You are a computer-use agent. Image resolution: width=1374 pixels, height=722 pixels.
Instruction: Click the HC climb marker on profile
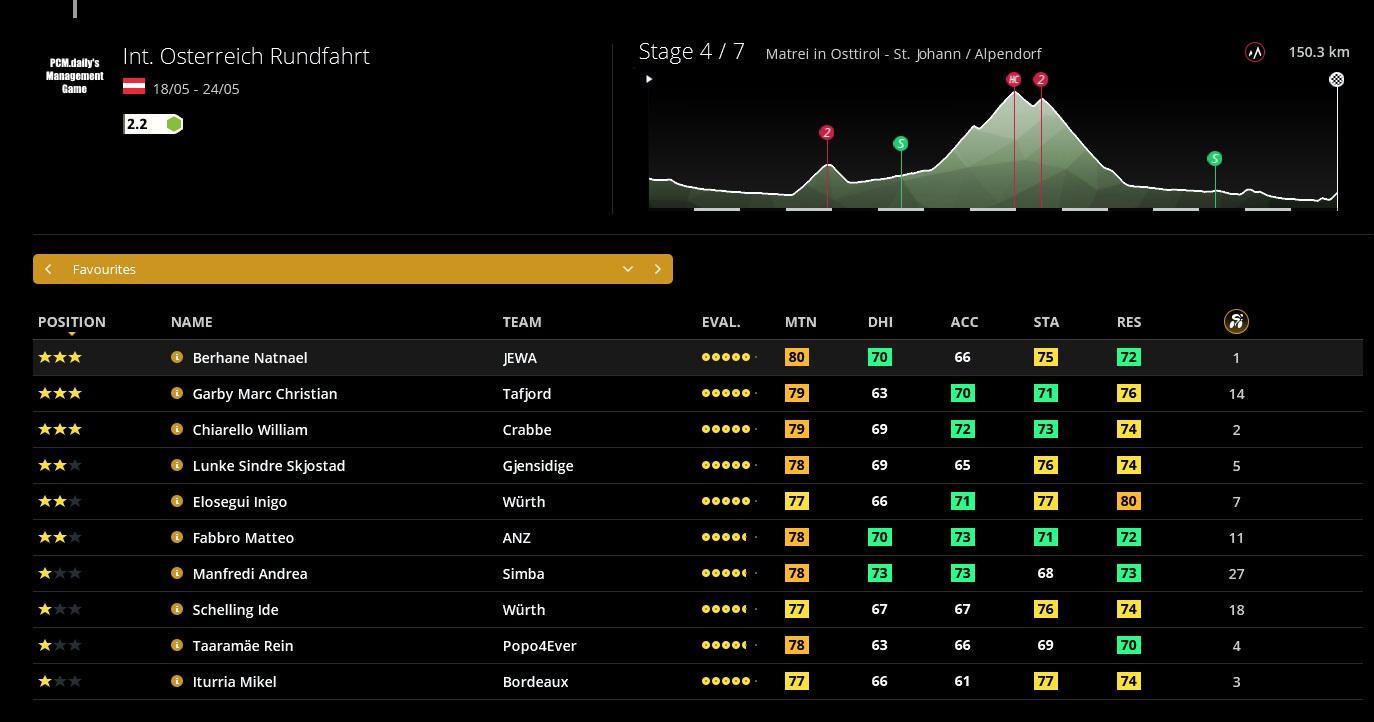(1014, 79)
